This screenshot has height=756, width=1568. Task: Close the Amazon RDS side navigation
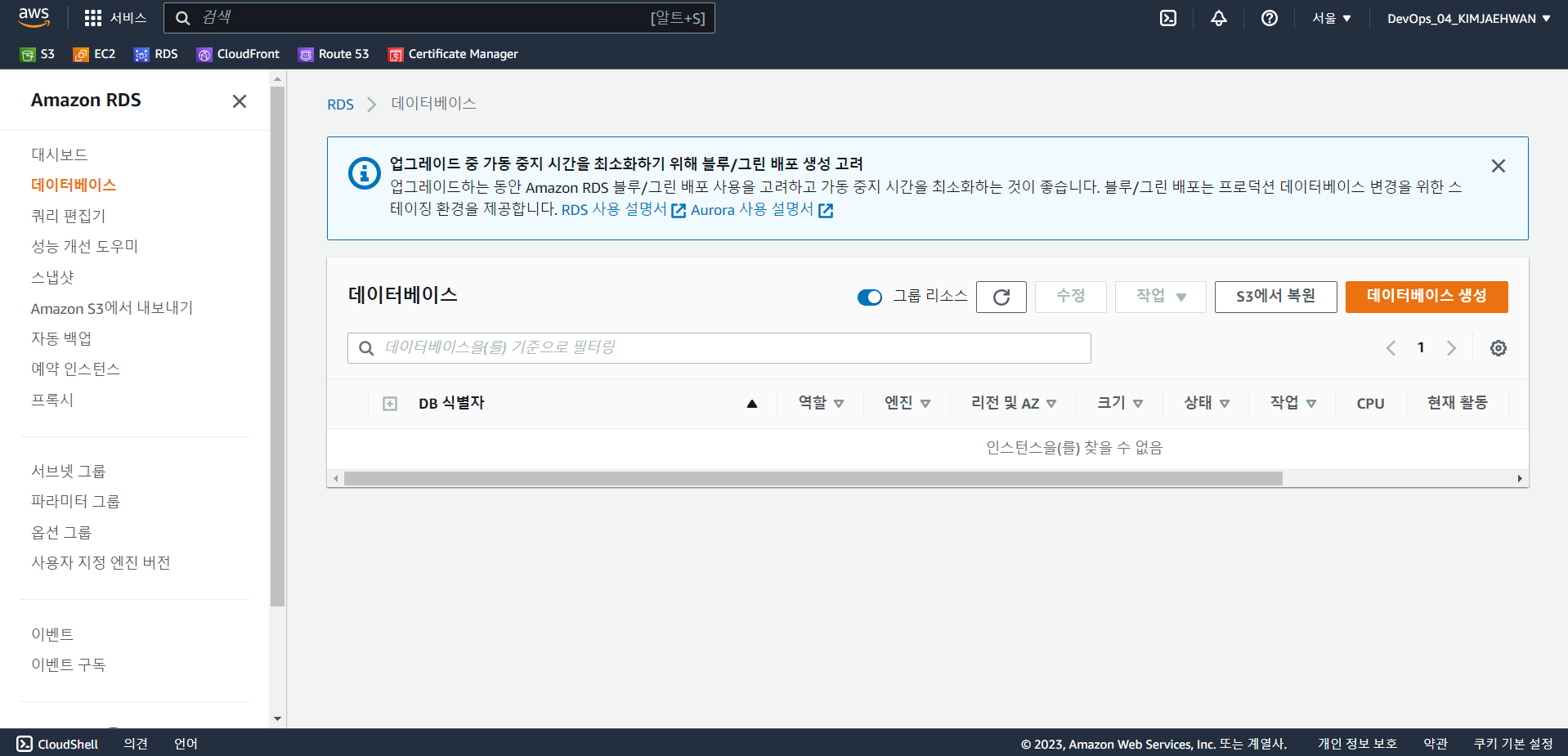click(240, 101)
